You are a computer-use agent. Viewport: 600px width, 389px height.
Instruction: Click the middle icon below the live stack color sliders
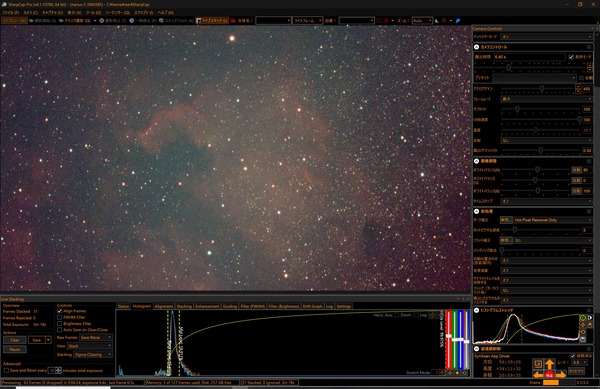[457, 373]
